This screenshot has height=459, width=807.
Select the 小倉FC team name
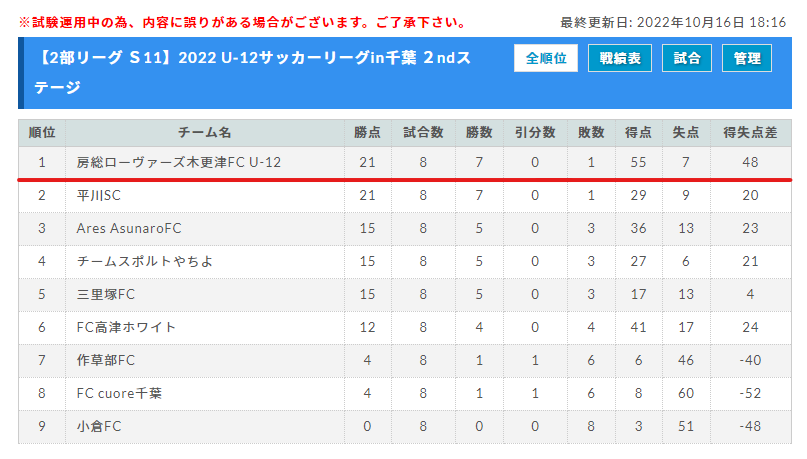pos(99,426)
